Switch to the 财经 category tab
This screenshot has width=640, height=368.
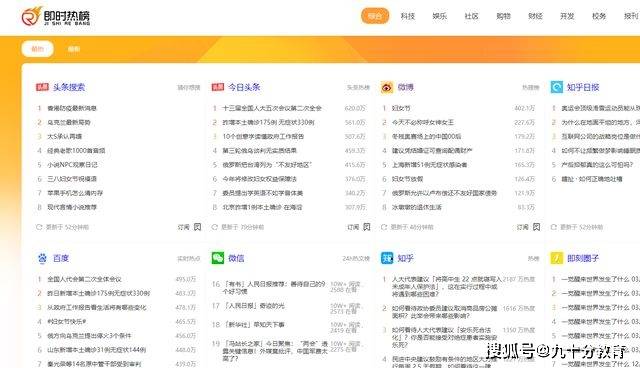[x=535, y=16]
